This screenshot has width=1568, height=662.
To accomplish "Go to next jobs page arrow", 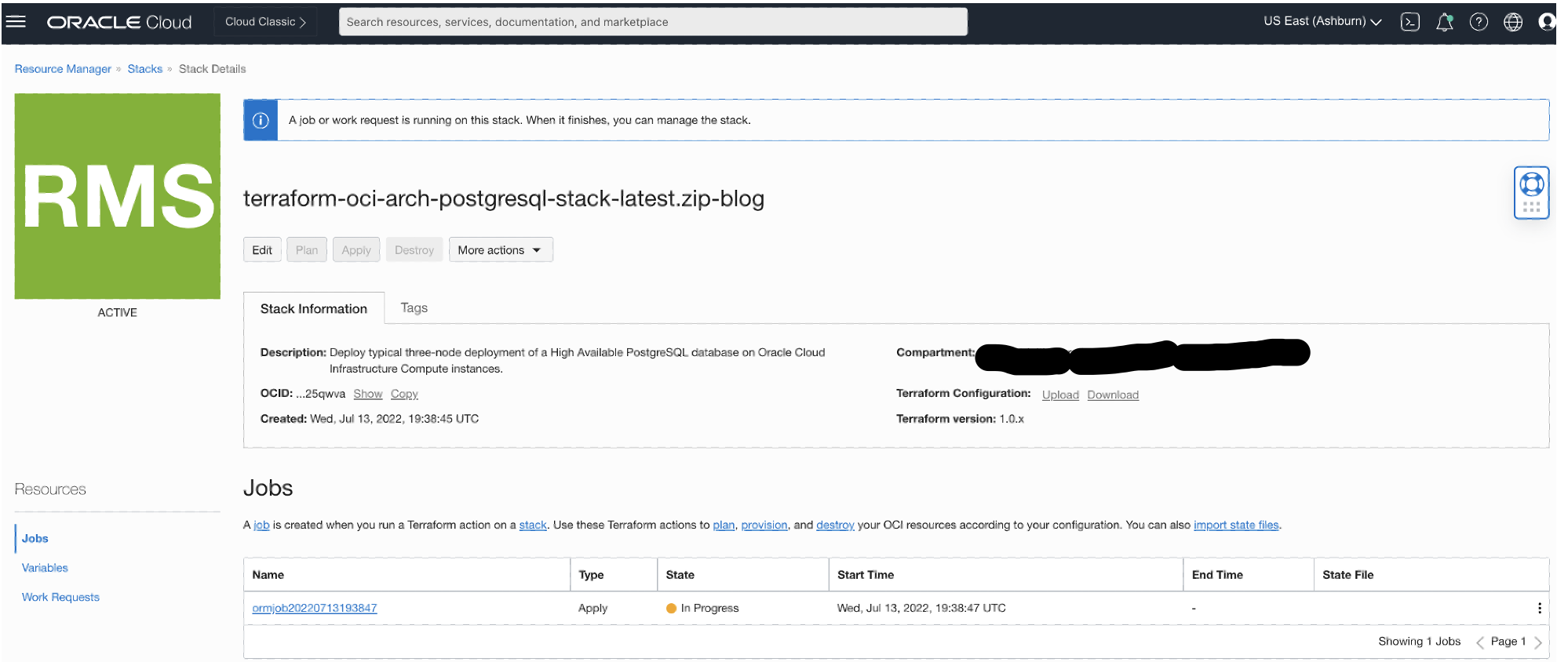I will pos(1537,642).
